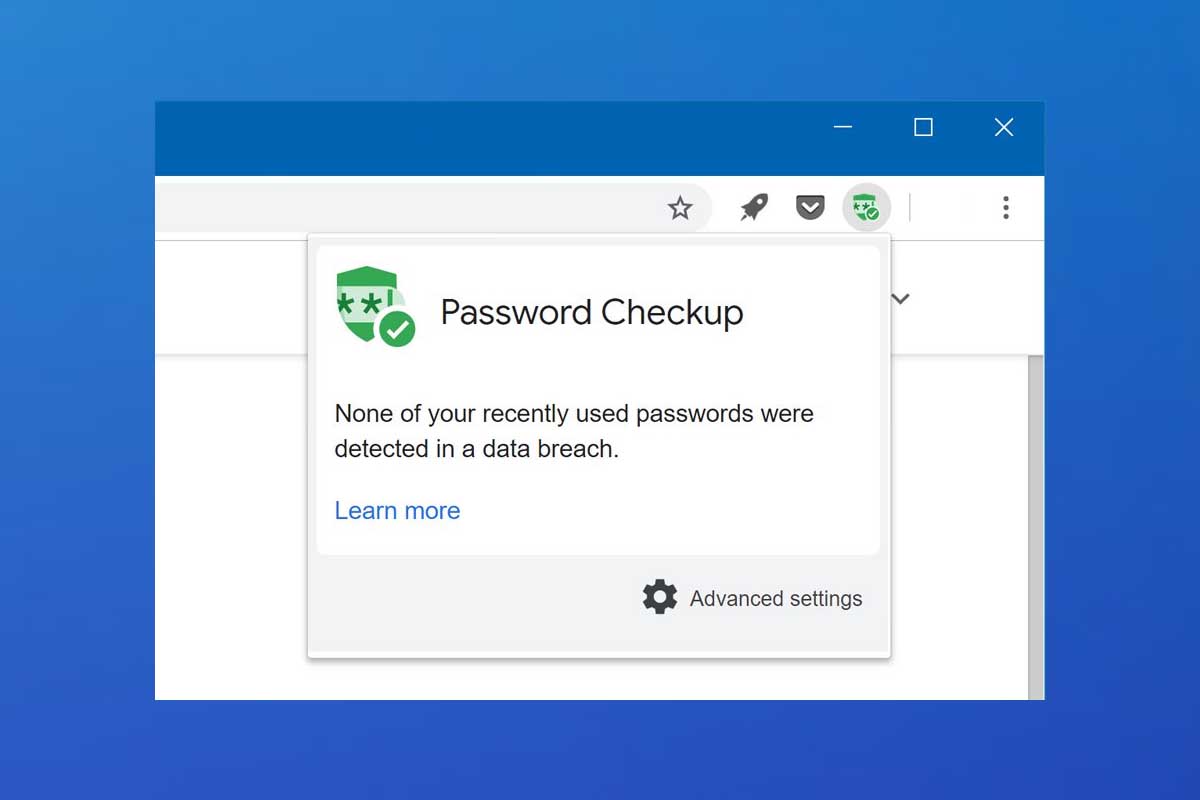Click the Password Checkup toolbar extension icon

tap(866, 208)
